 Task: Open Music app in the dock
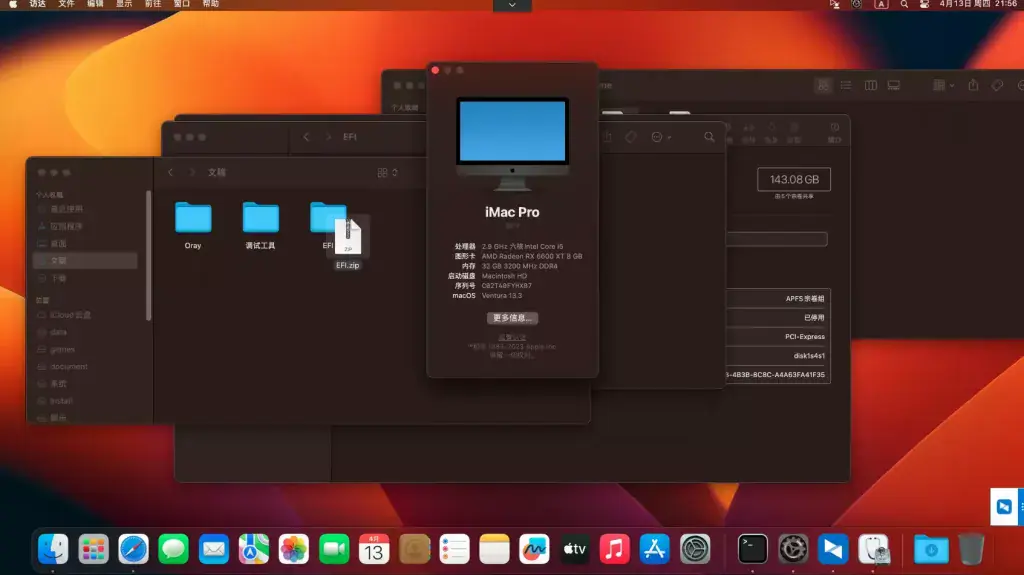point(615,549)
